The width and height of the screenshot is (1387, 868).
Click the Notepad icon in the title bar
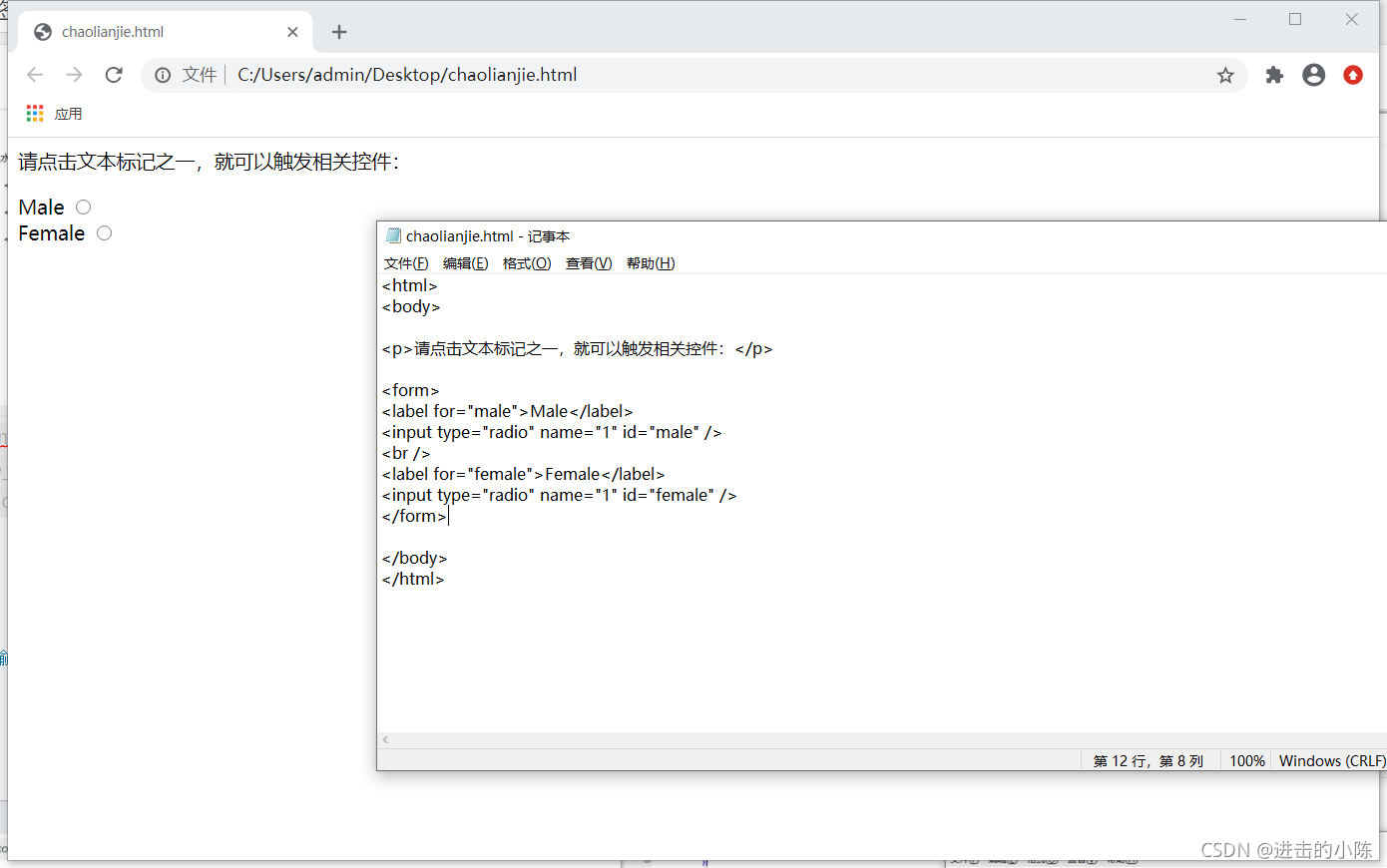point(393,236)
